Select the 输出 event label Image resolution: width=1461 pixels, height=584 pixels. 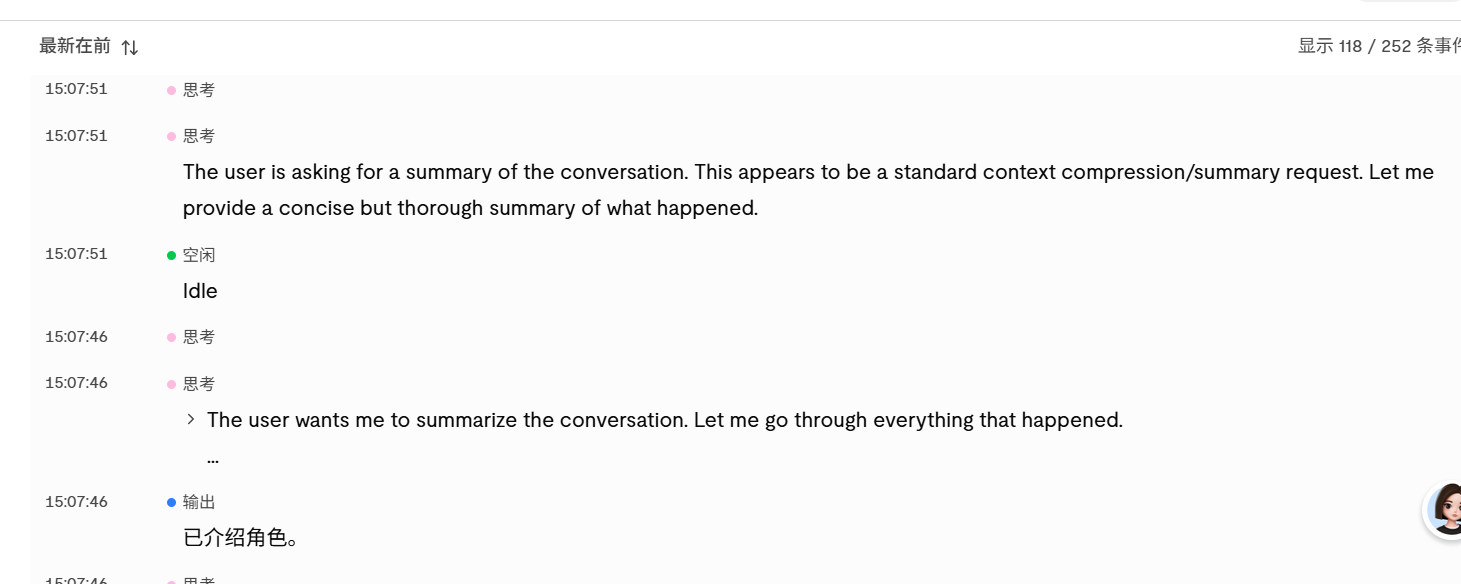pyautogui.click(x=199, y=502)
